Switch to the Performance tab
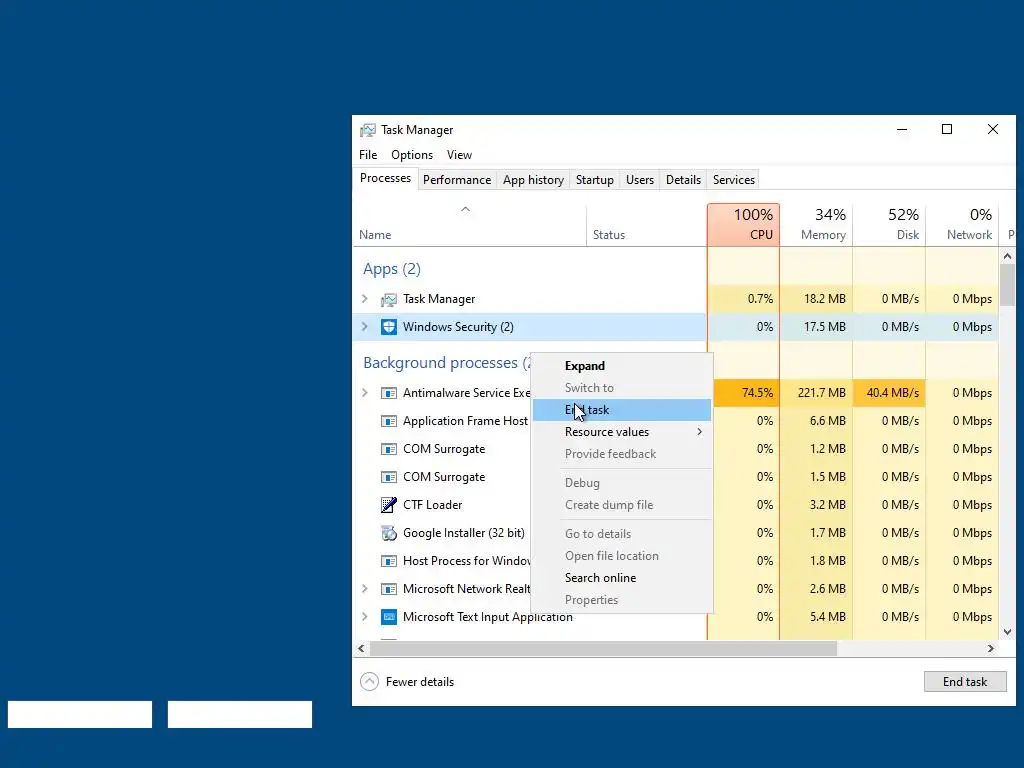 pyautogui.click(x=457, y=180)
